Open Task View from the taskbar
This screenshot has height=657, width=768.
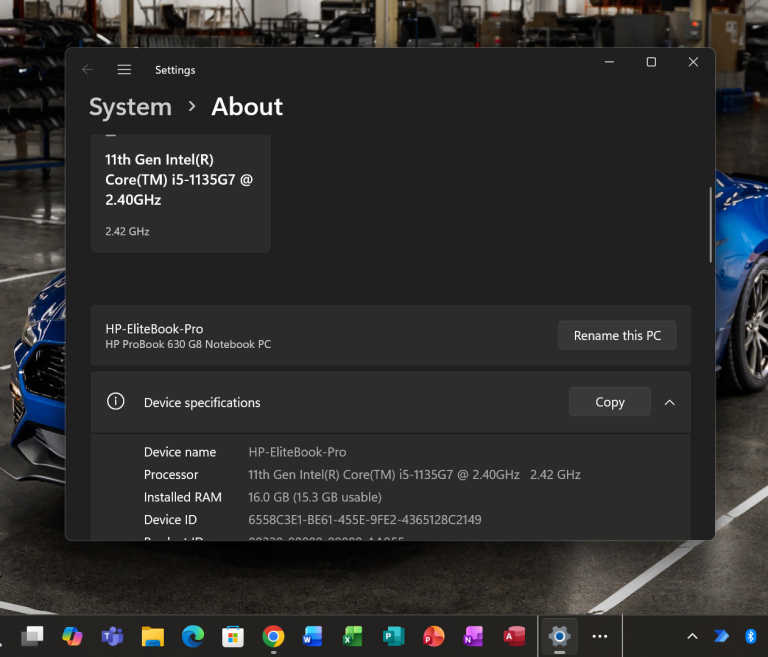click(33, 636)
